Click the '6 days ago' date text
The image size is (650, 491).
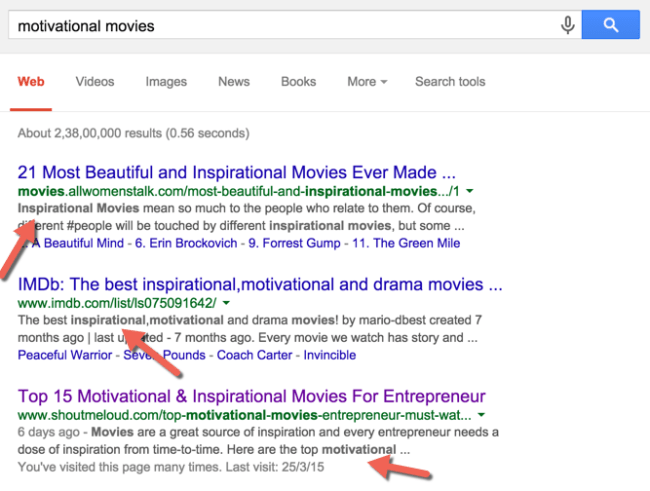[x=49, y=432]
